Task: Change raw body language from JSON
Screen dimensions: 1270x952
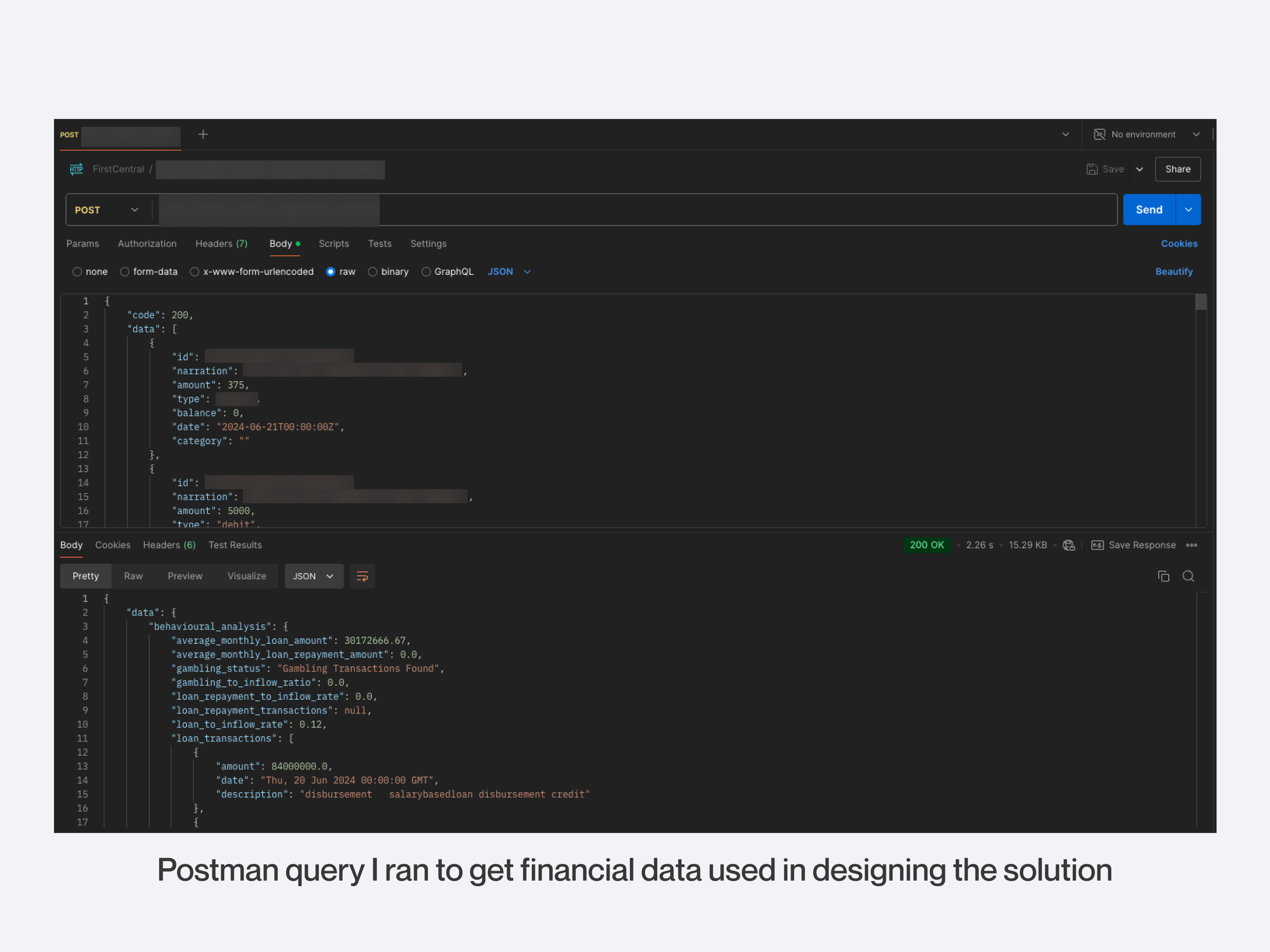Action: (x=509, y=271)
